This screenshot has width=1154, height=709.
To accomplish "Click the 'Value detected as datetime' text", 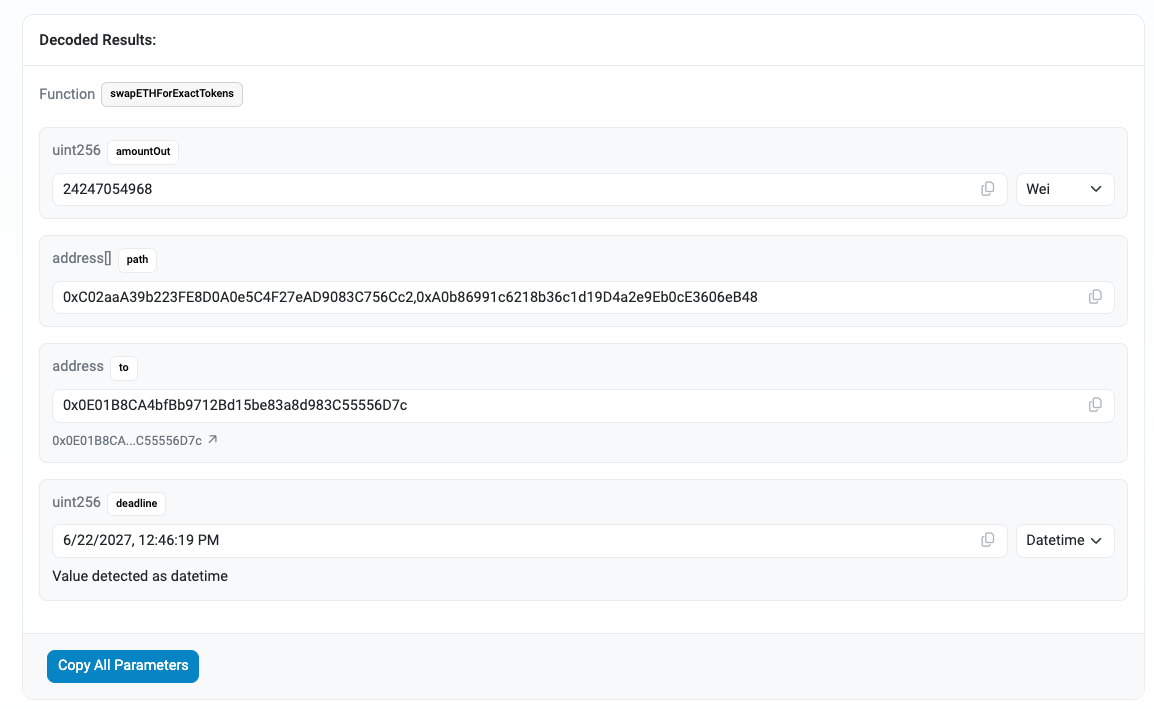I will [140, 576].
